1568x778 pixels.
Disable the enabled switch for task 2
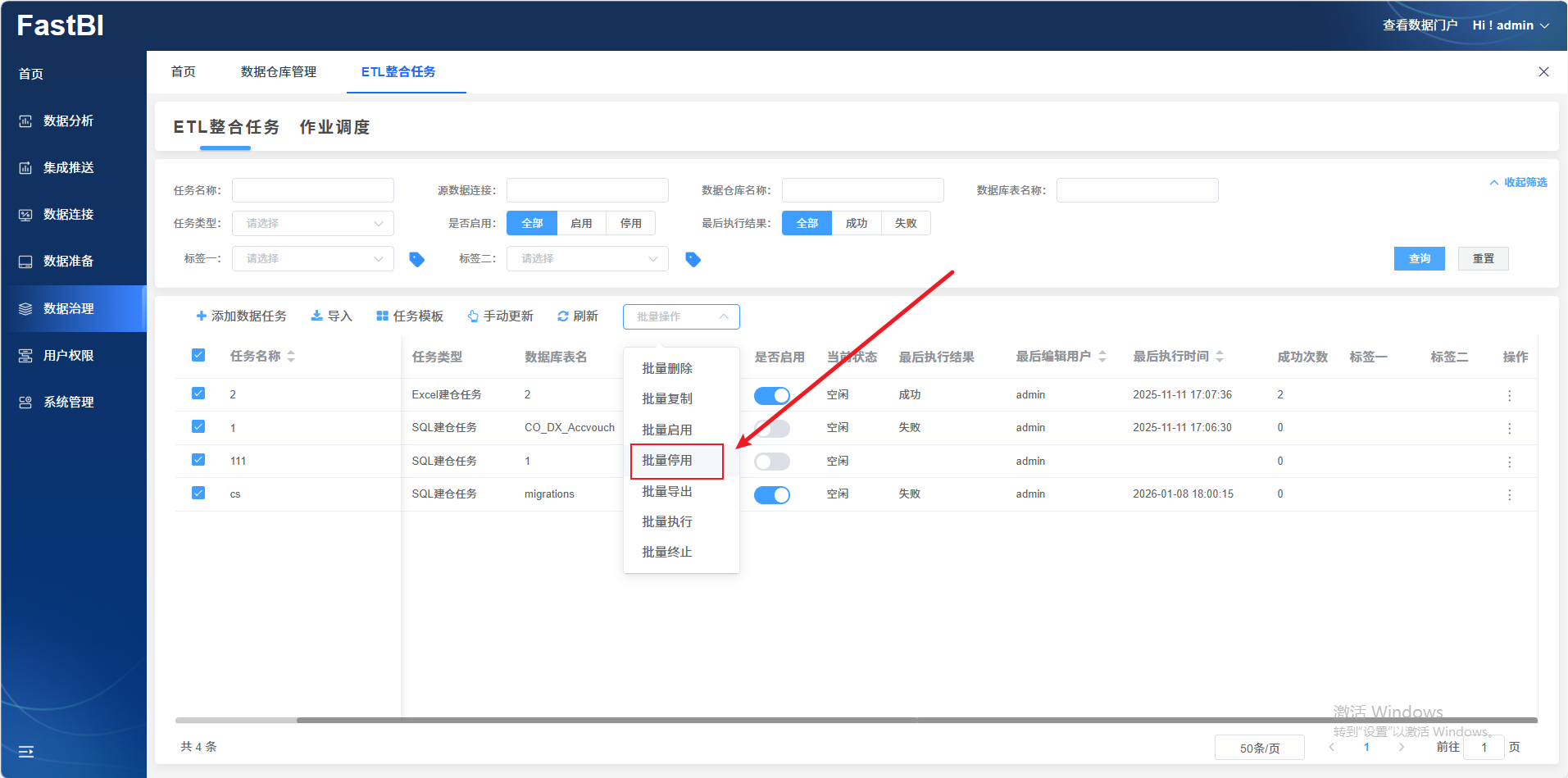pyautogui.click(x=771, y=395)
